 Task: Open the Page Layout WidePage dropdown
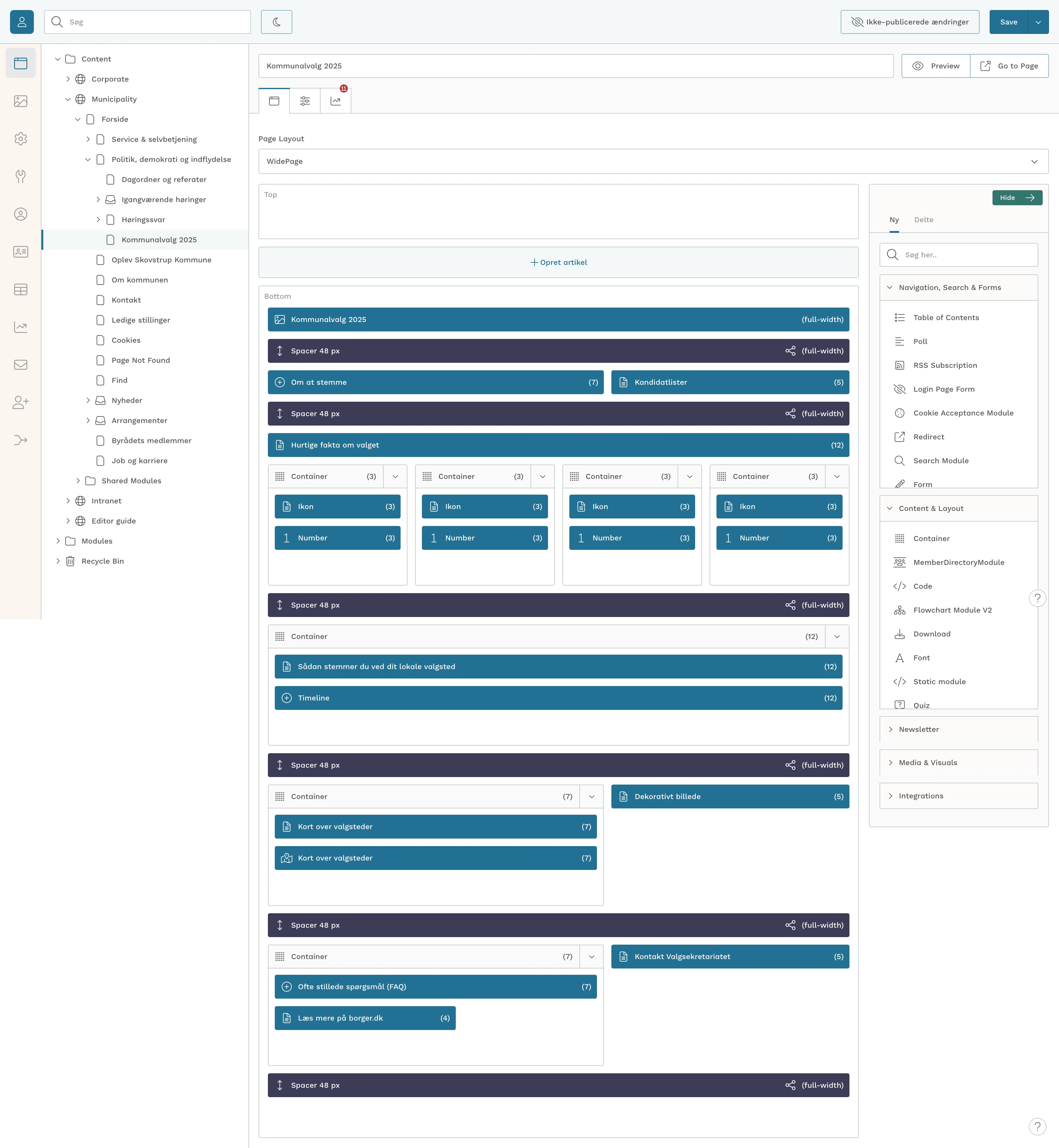click(653, 161)
